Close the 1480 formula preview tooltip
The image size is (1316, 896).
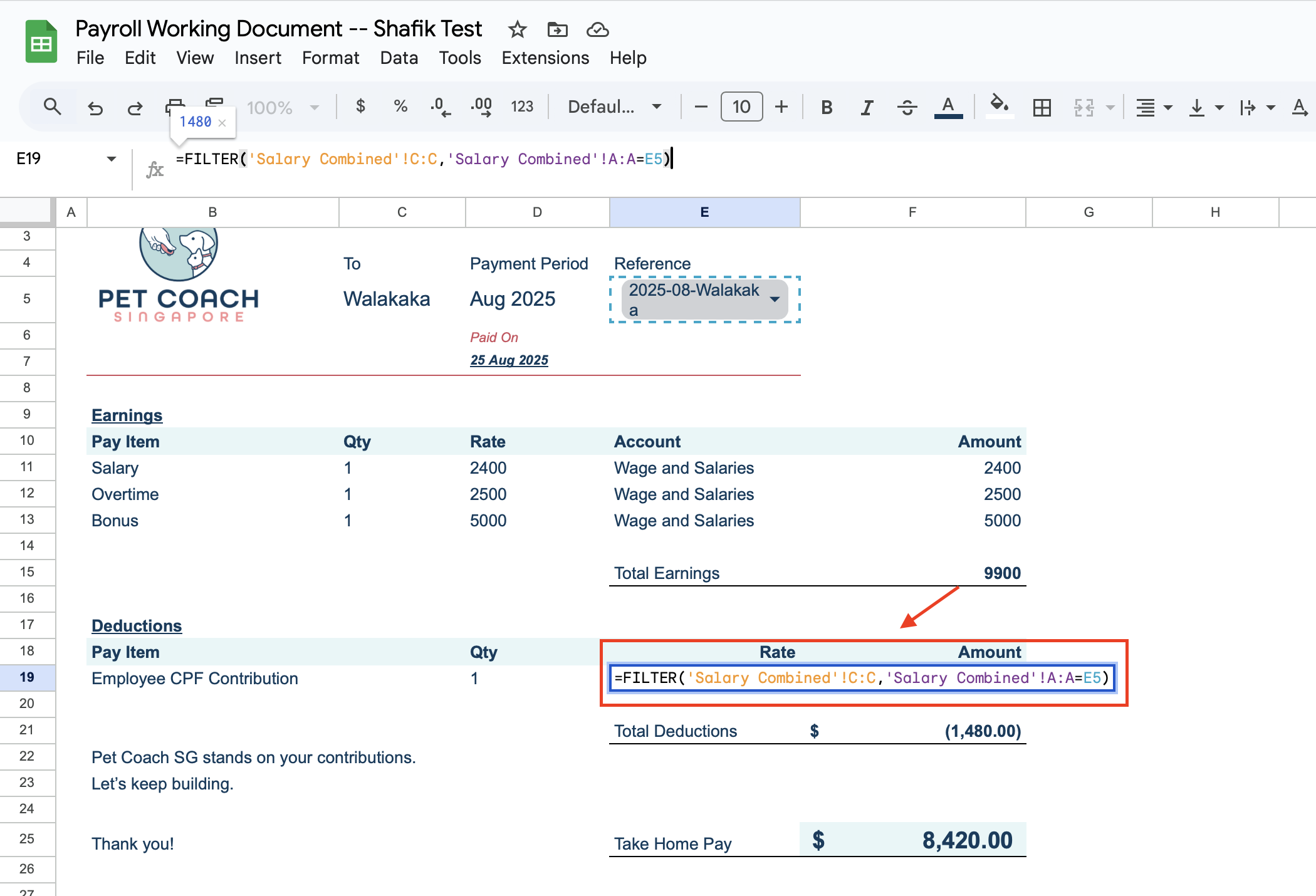pyautogui.click(x=222, y=123)
